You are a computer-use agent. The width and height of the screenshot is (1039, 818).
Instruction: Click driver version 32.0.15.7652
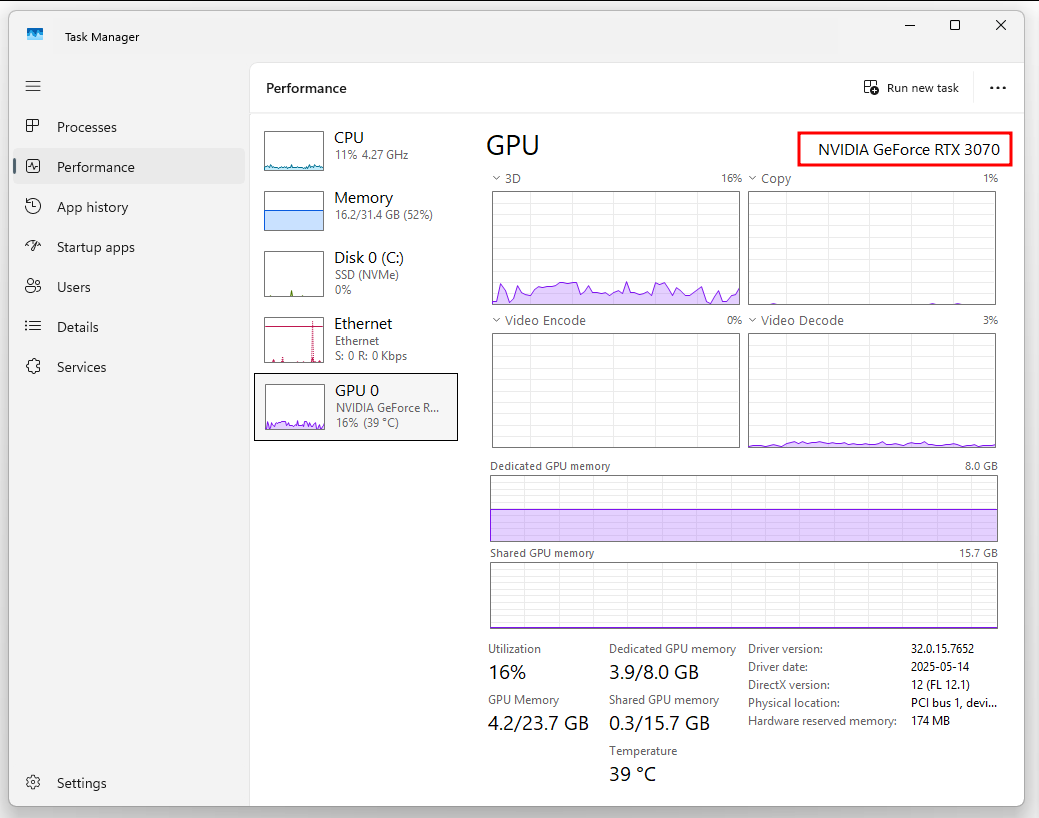coord(942,649)
